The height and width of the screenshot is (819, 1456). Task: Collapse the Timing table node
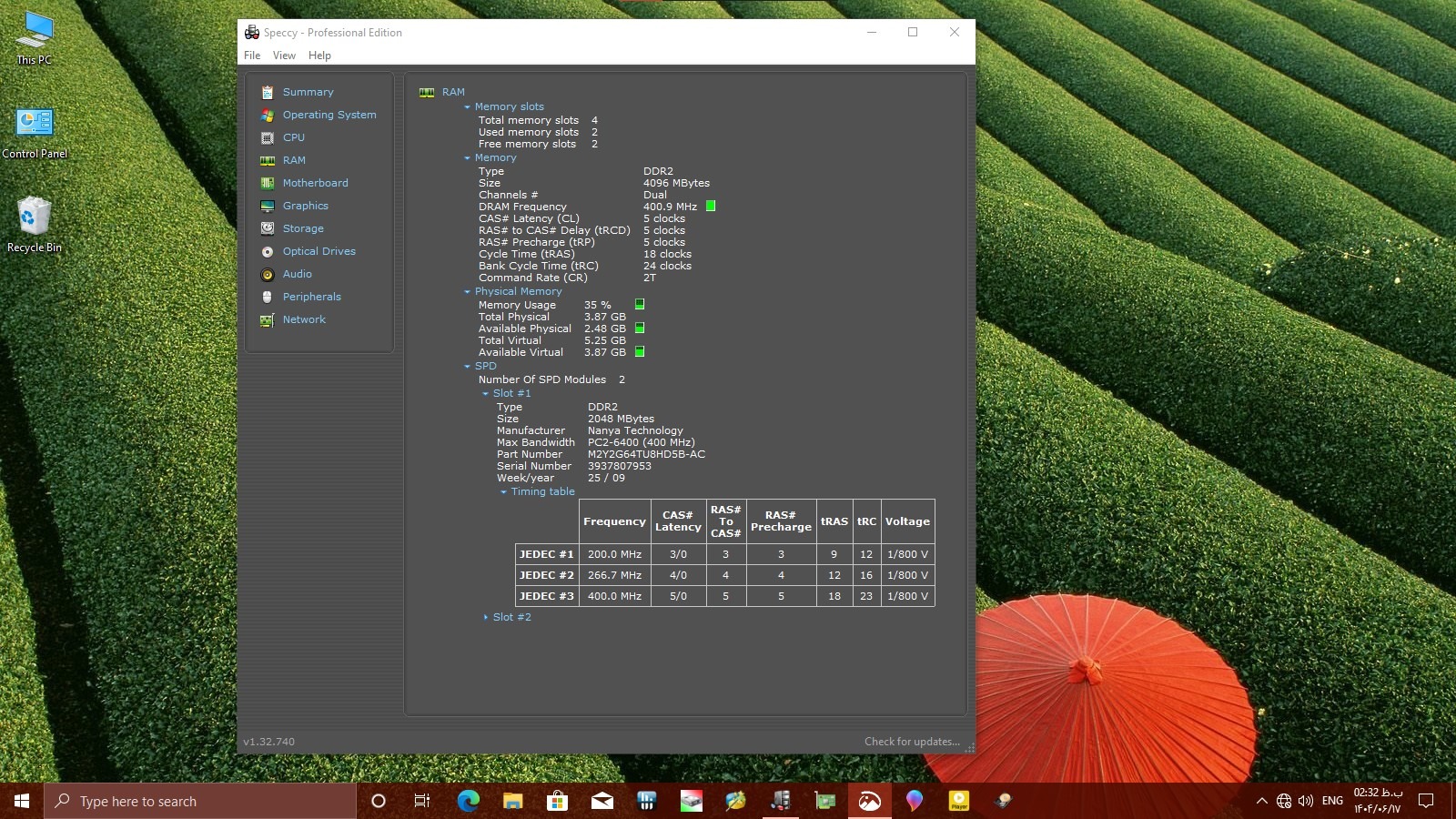pyautogui.click(x=503, y=492)
